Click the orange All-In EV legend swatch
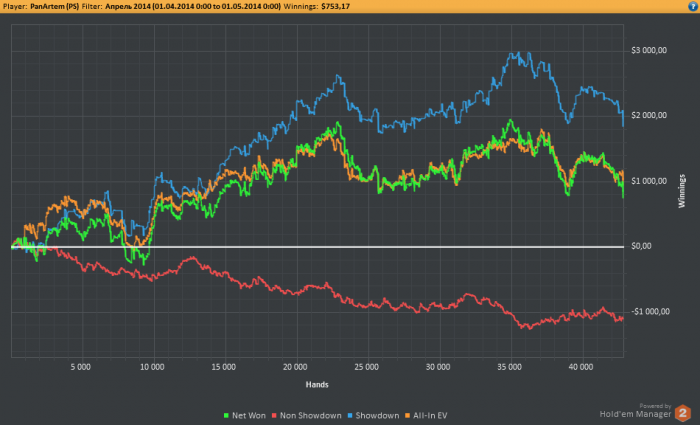 click(x=407, y=416)
